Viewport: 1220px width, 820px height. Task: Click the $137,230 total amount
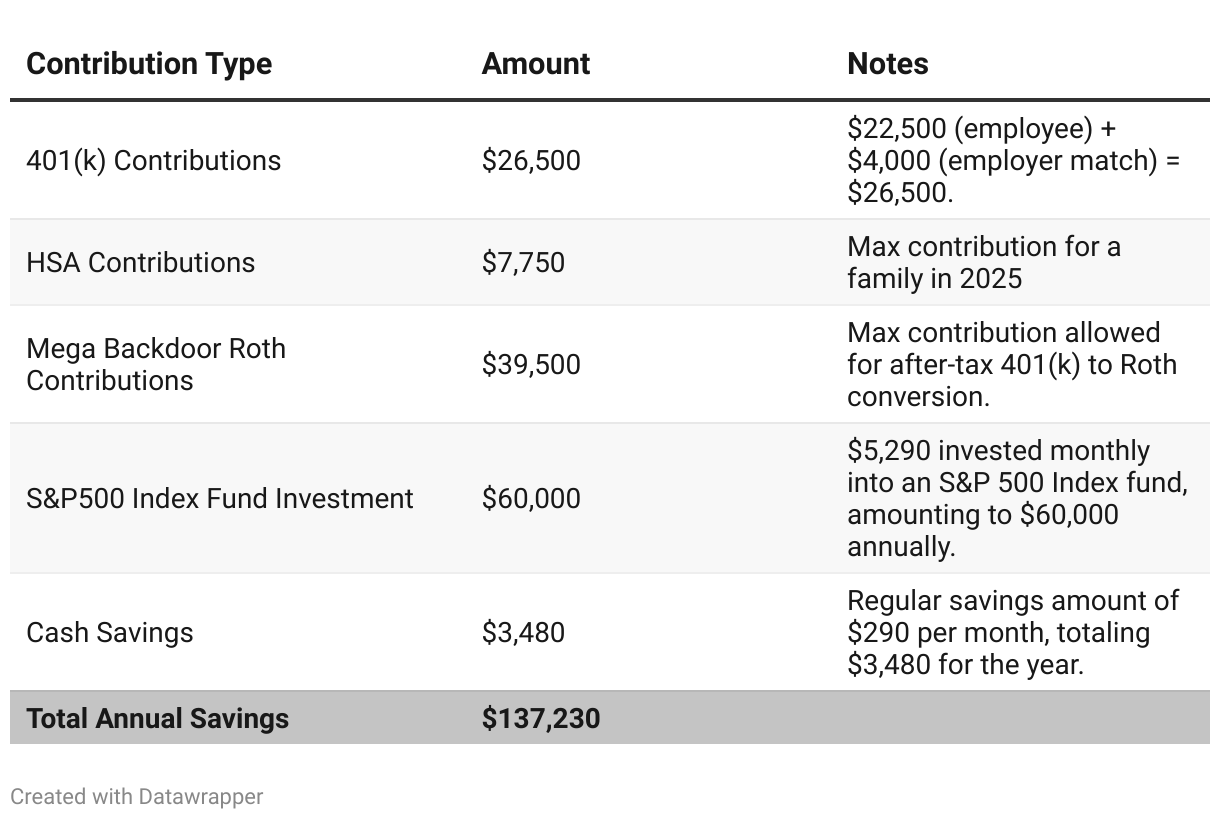click(x=541, y=719)
